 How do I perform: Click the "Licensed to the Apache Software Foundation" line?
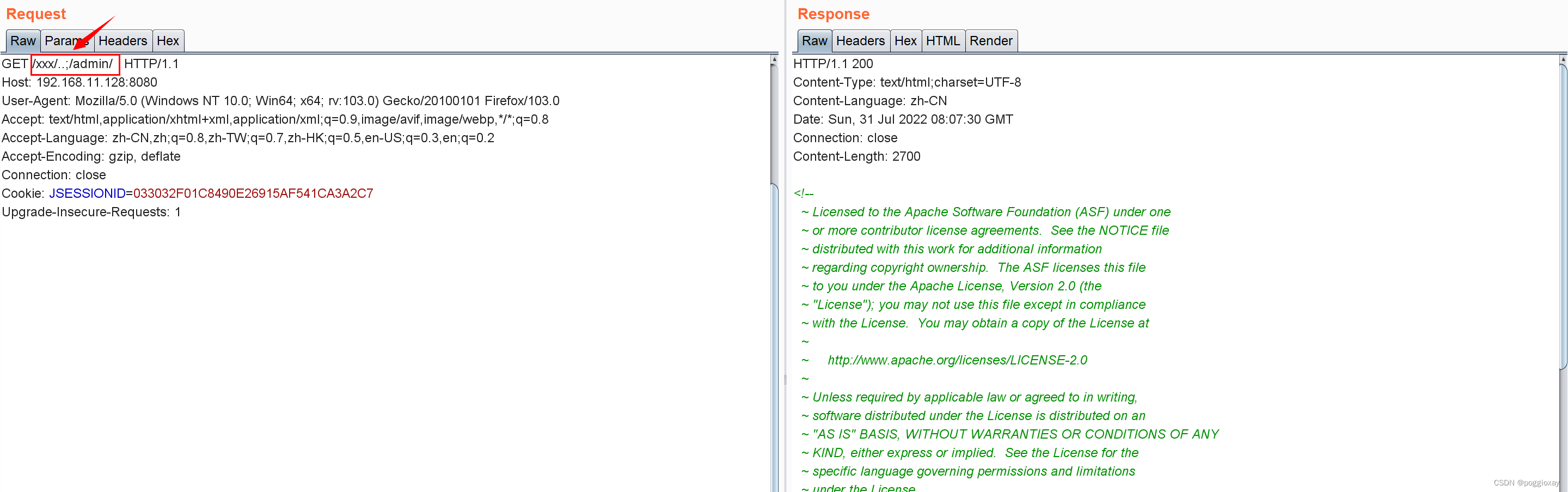(x=986, y=212)
